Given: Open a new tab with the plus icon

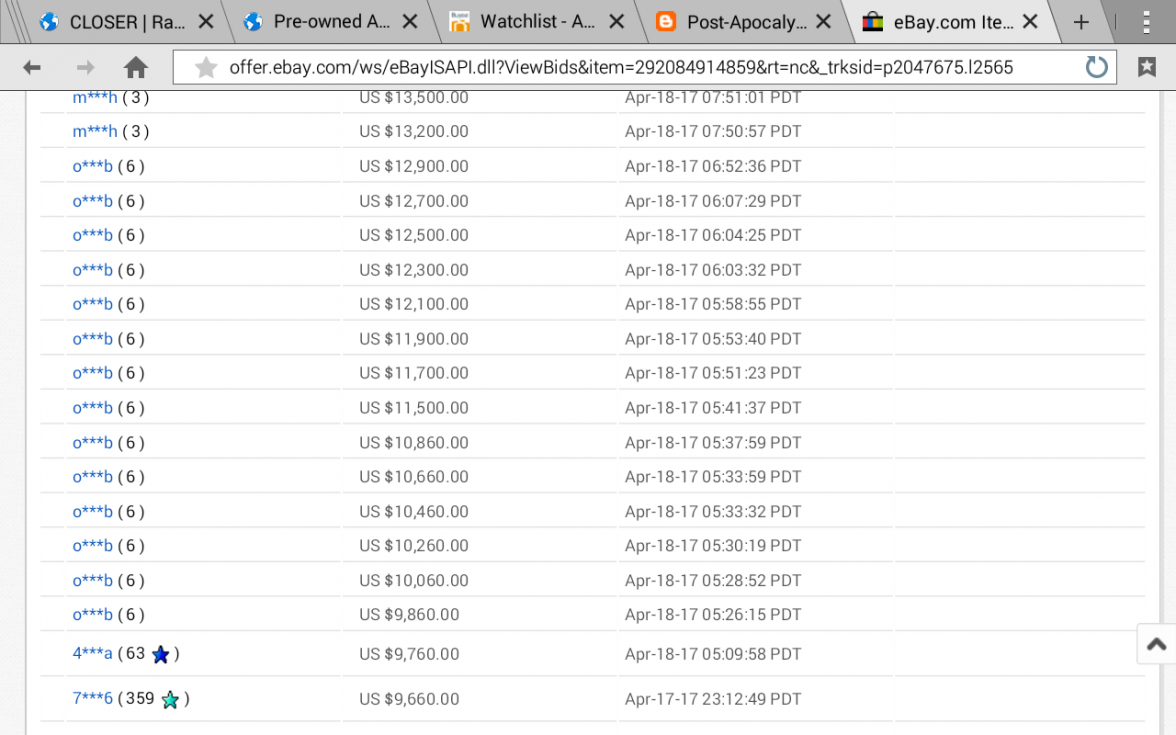Looking at the screenshot, I should tap(1082, 20).
